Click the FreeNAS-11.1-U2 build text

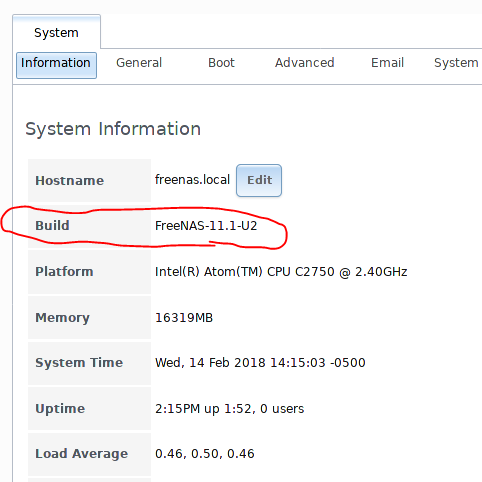(x=206, y=226)
